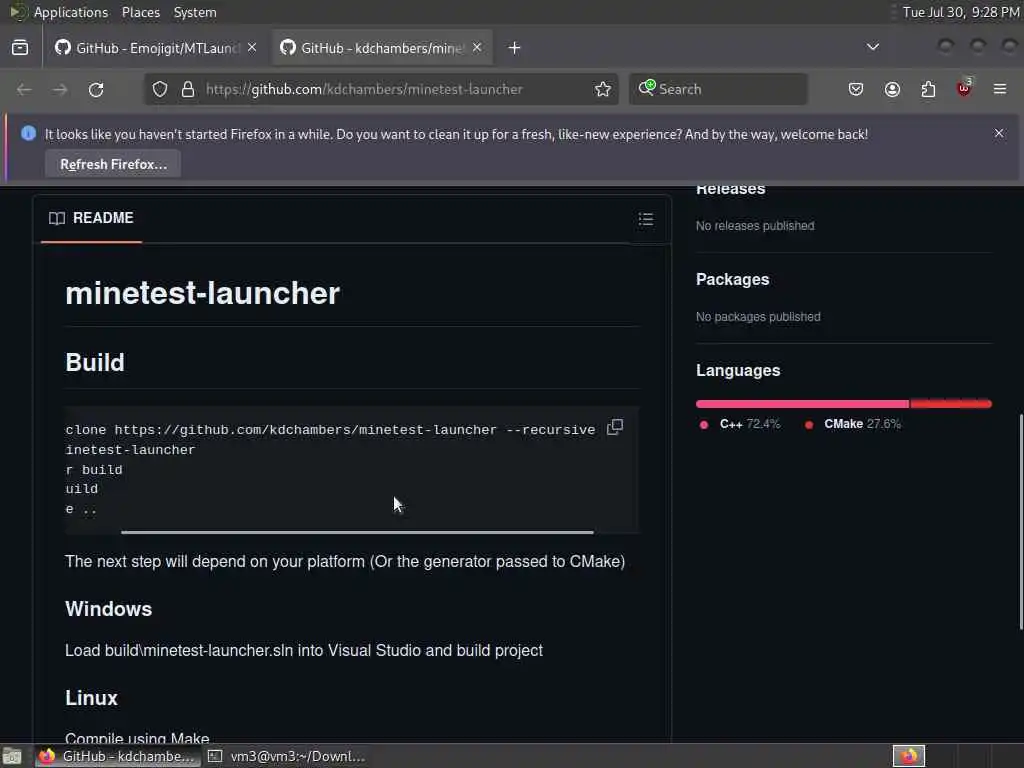
Task: Click 'No packages published' text
Action: pos(758,317)
